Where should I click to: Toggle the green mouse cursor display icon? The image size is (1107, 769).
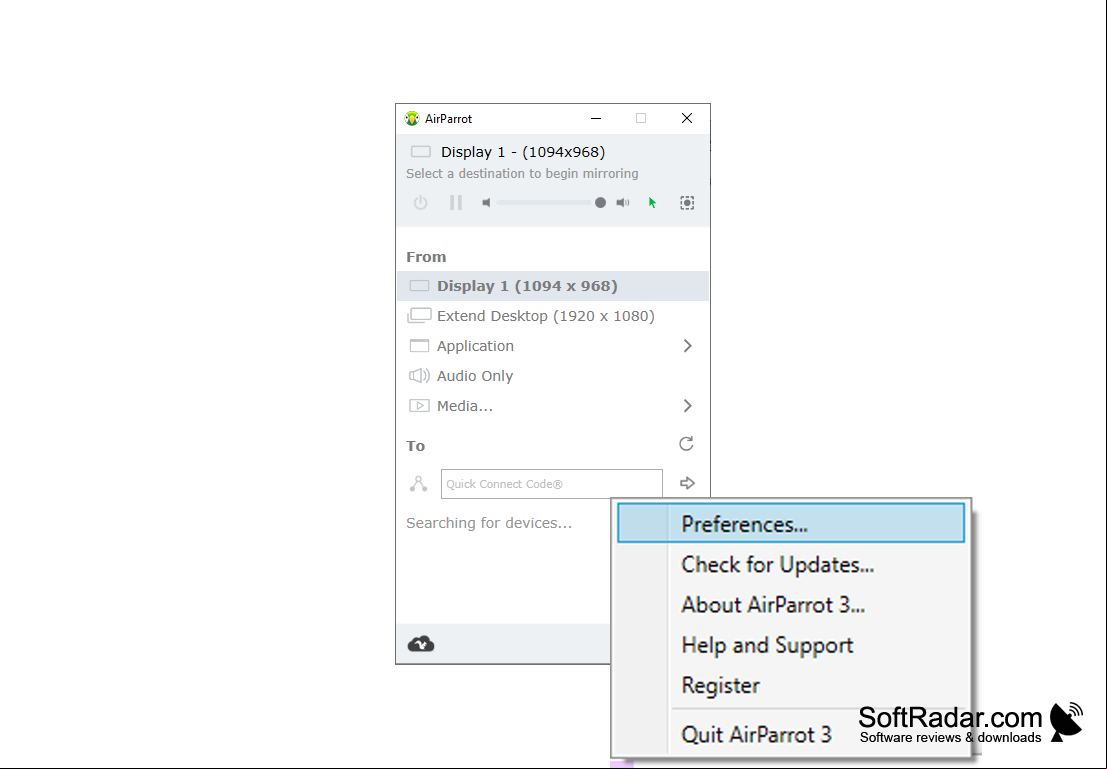click(652, 203)
